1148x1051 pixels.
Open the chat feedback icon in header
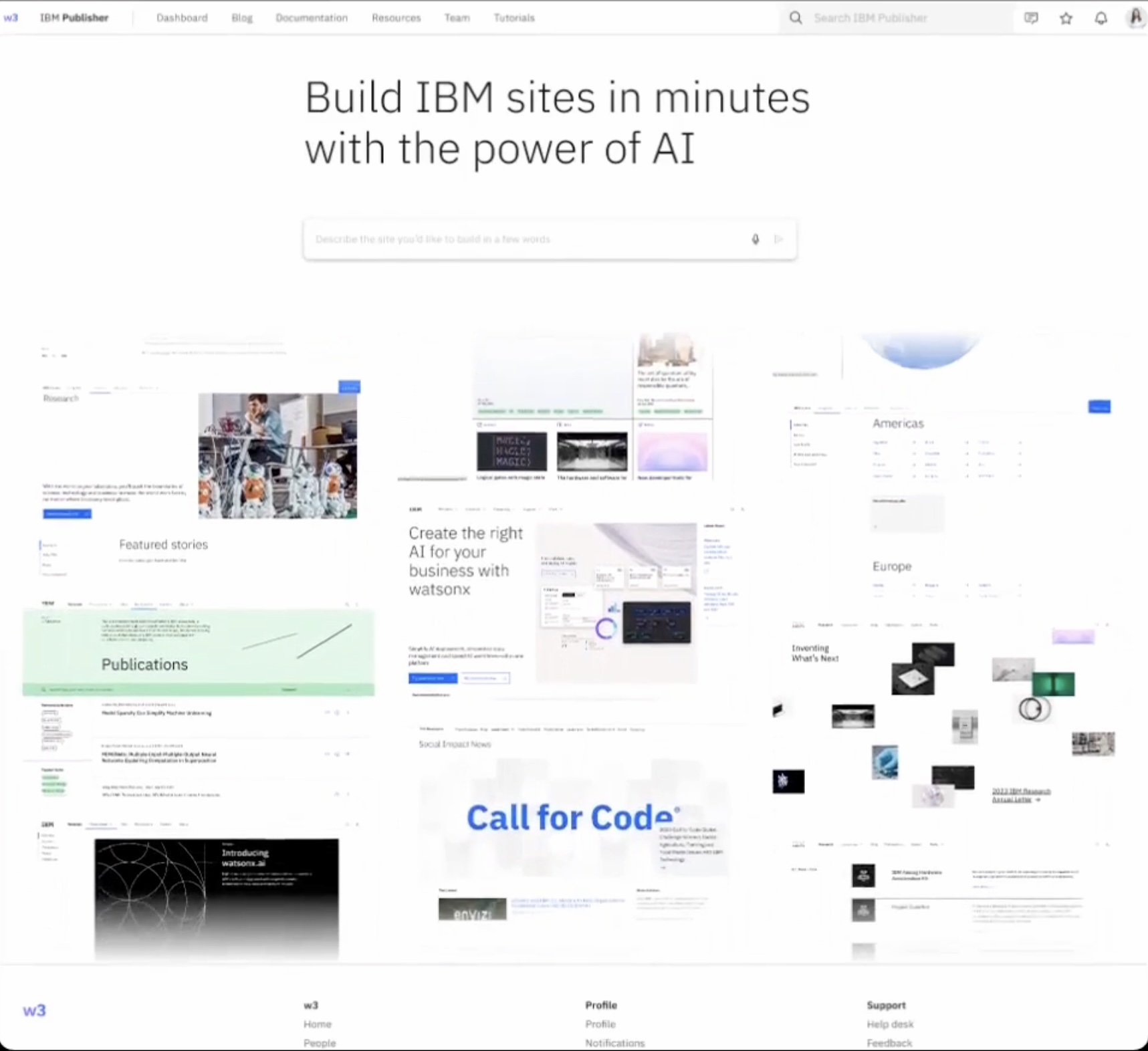[1031, 18]
